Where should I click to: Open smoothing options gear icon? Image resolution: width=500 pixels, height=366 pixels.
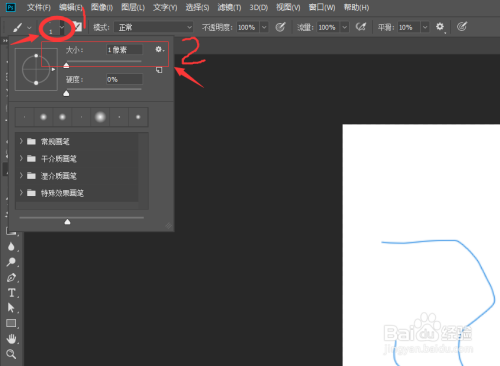[440, 27]
